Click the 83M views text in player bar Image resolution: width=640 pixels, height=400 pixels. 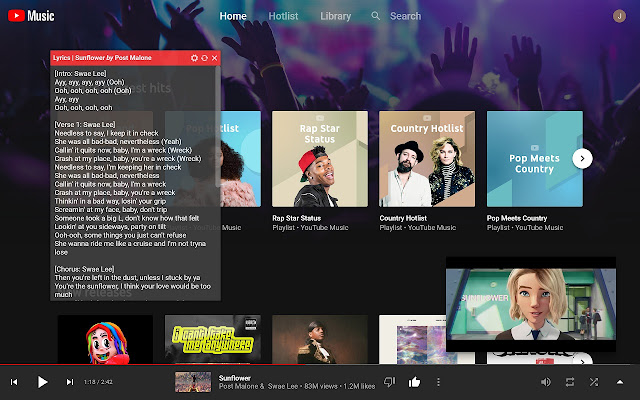[318, 387]
